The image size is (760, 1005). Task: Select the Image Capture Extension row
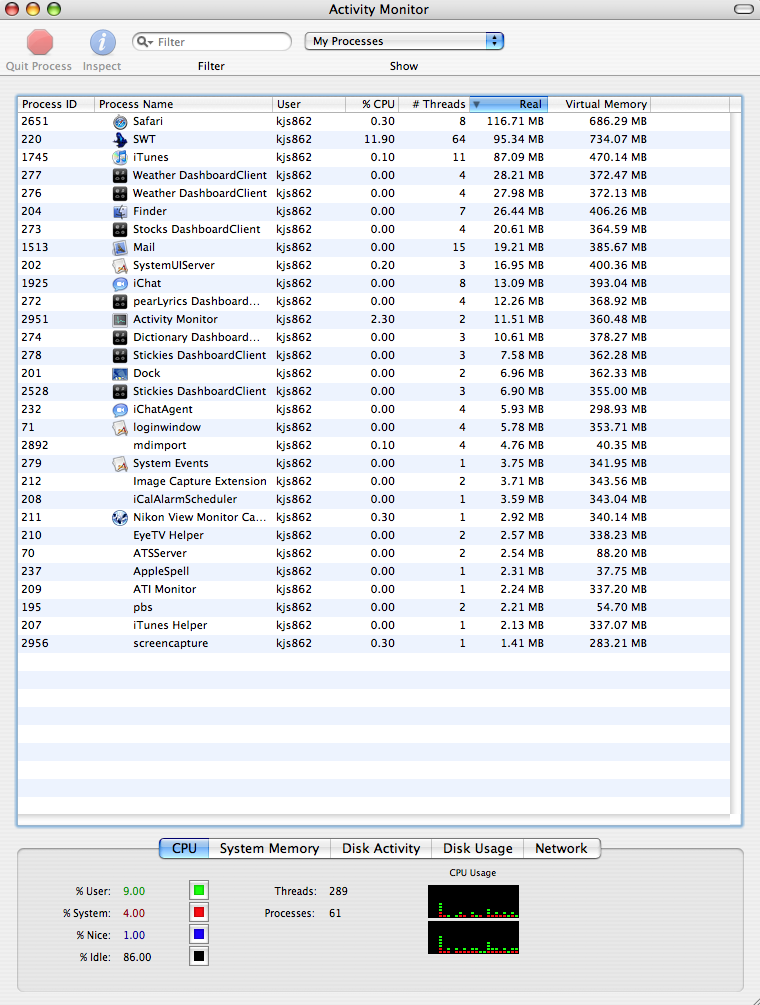(x=374, y=481)
